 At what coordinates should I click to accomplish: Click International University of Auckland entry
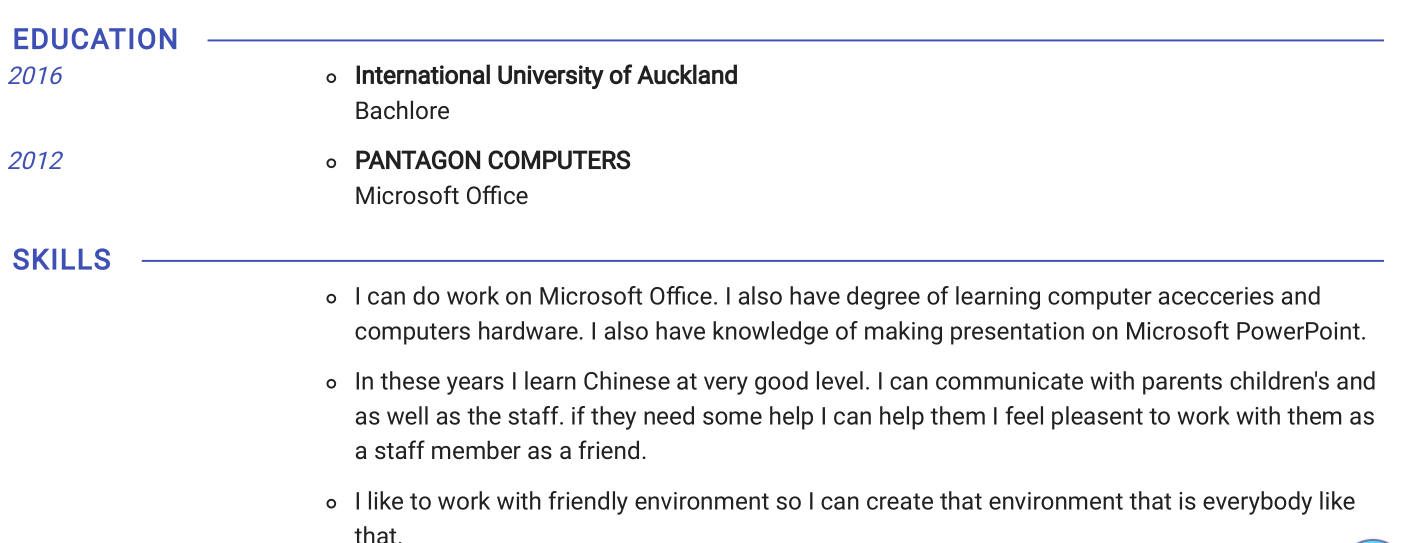point(546,76)
